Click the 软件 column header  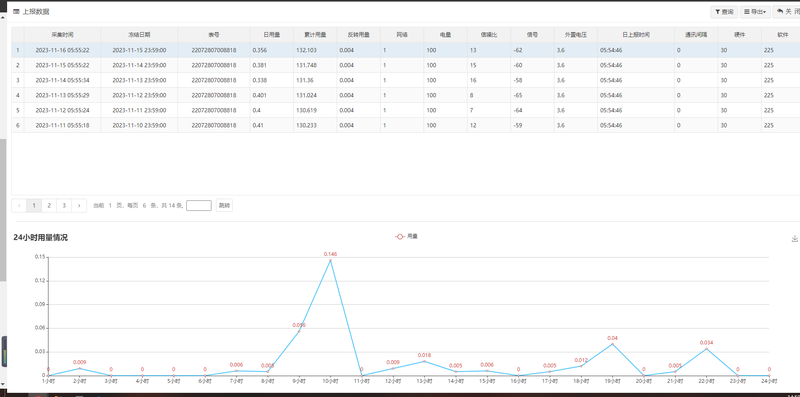(782, 35)
